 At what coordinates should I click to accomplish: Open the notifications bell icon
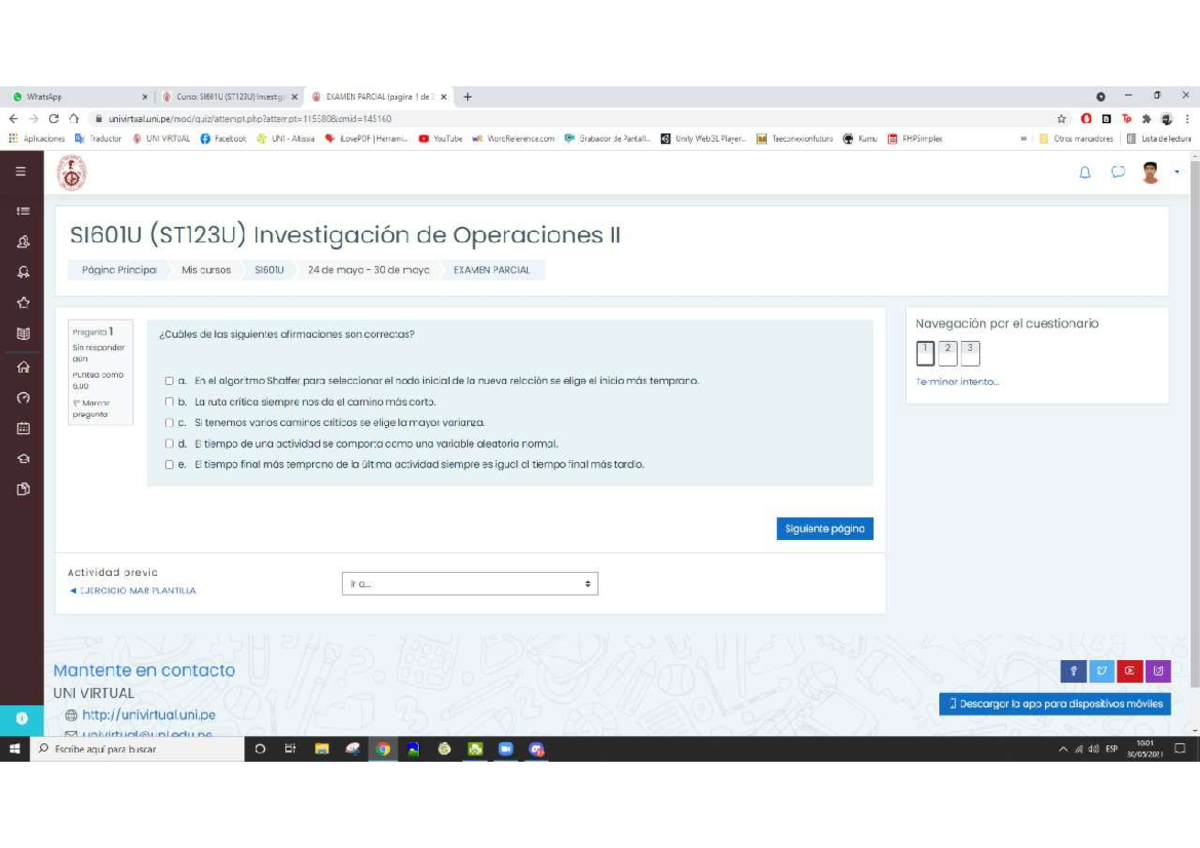click(1083, 173)
